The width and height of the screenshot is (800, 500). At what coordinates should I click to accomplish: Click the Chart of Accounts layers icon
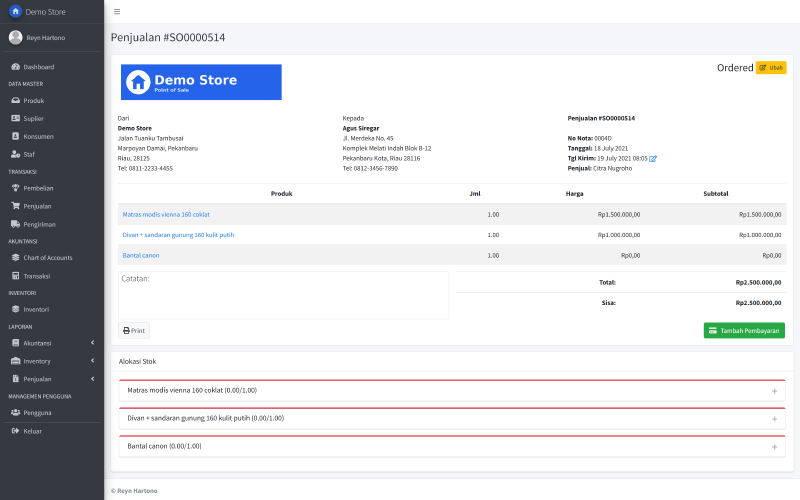[15, 258]
